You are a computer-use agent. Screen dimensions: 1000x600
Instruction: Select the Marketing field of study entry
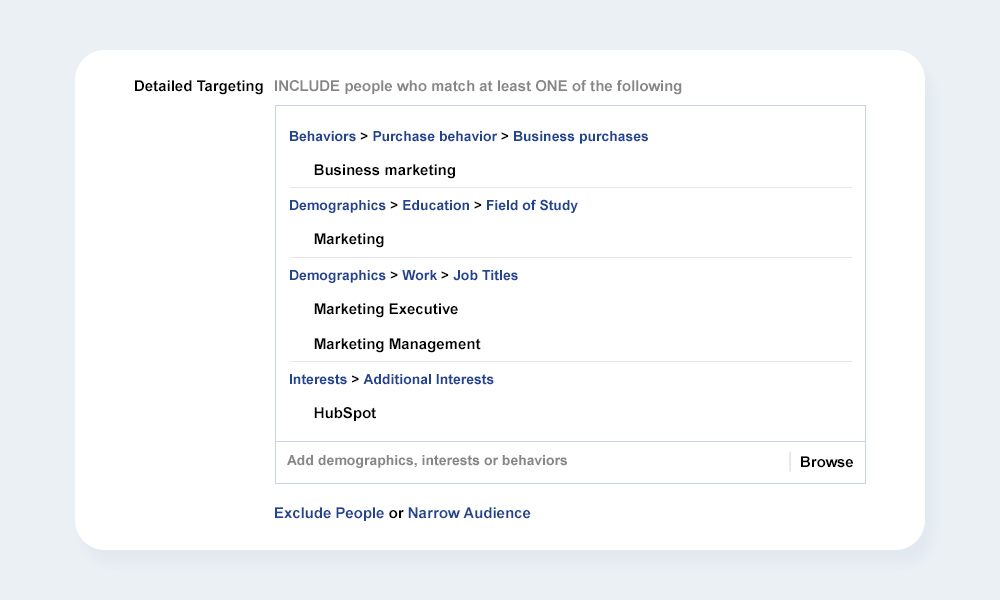coord(349,239)
